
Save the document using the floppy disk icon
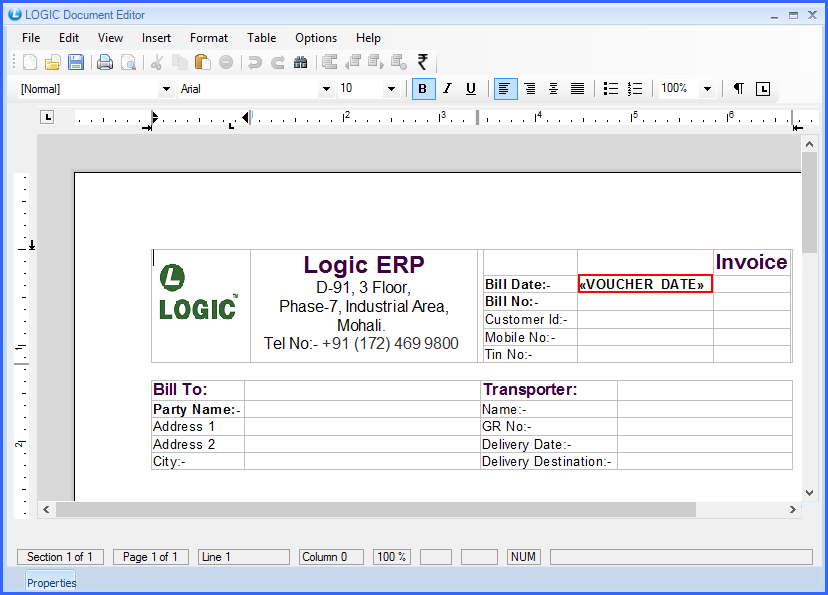click(76, 62)
